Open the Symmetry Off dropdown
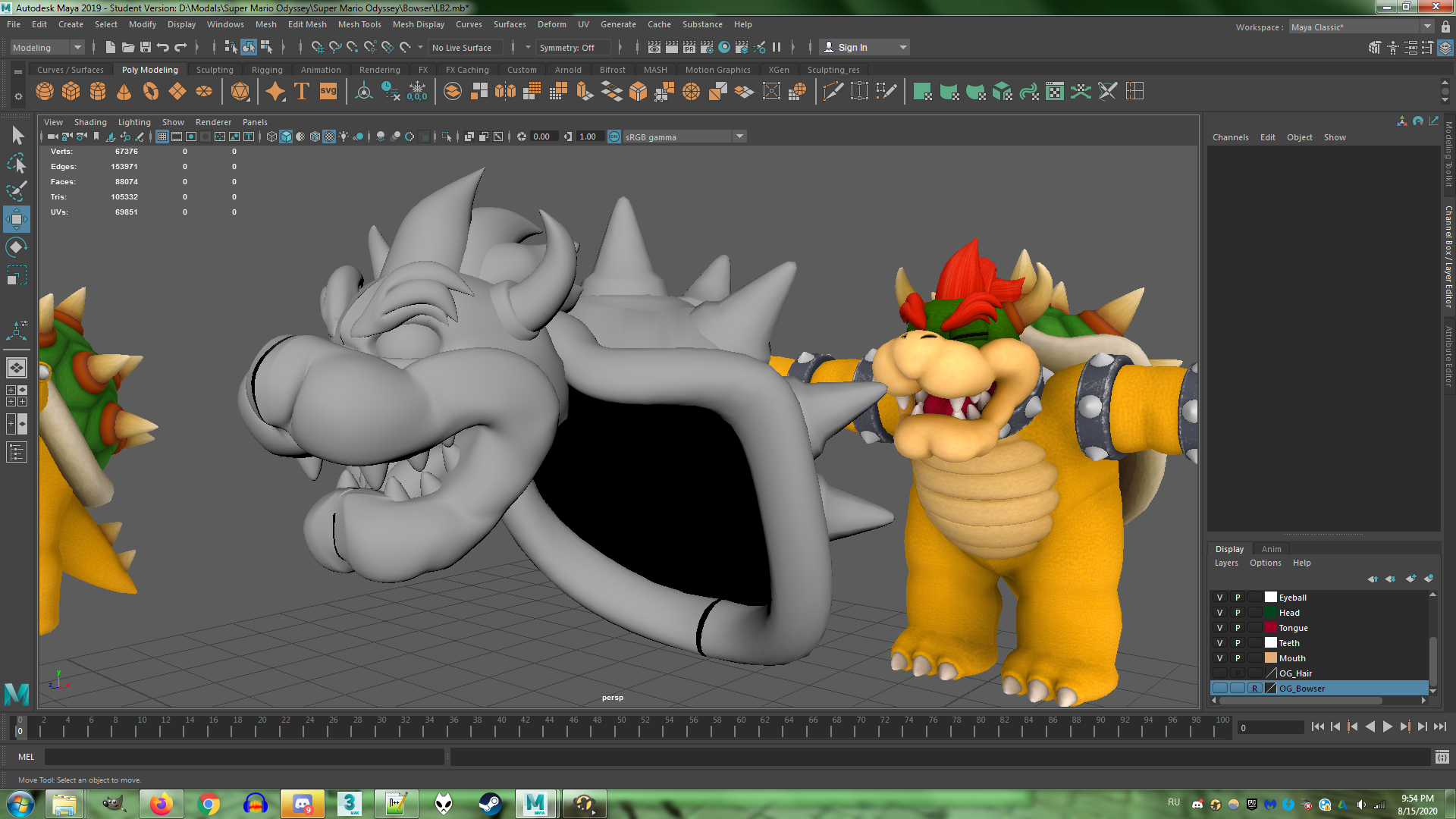The width and height of the screenshot is (1456, 819). 573,47
